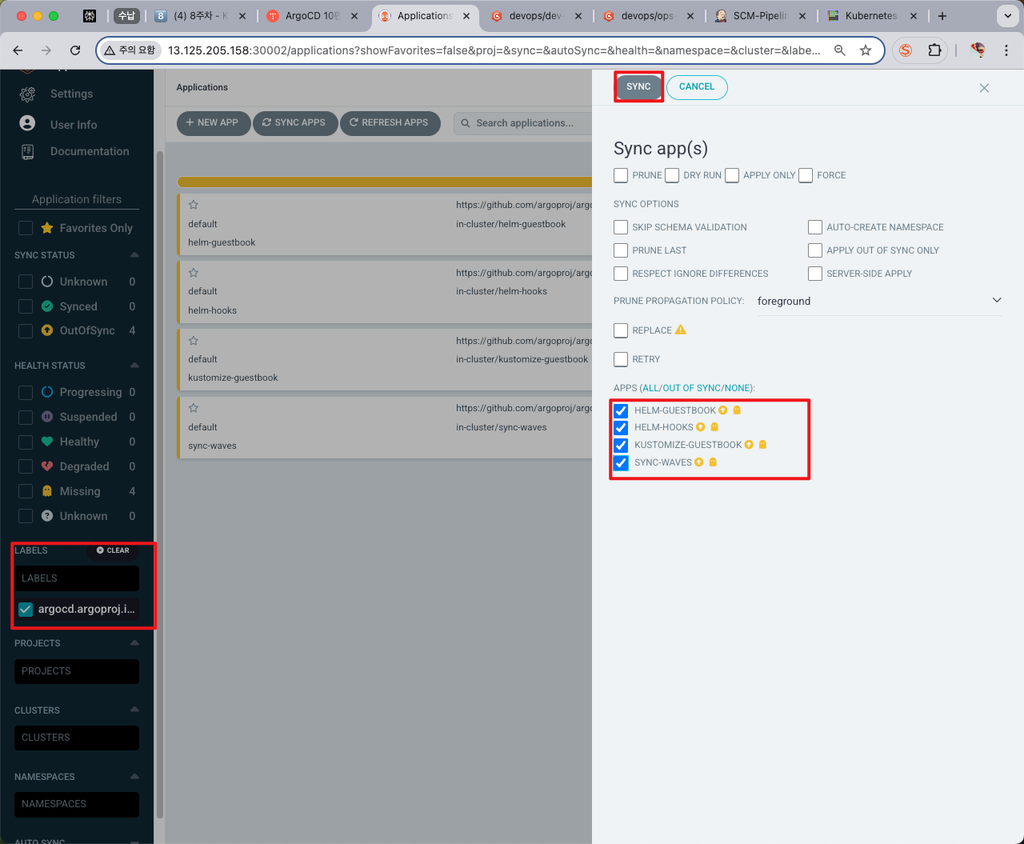Enable the APPLY ONLY checkbox
The height and width of the screenshot is (844, 1024).
(732, 175)
